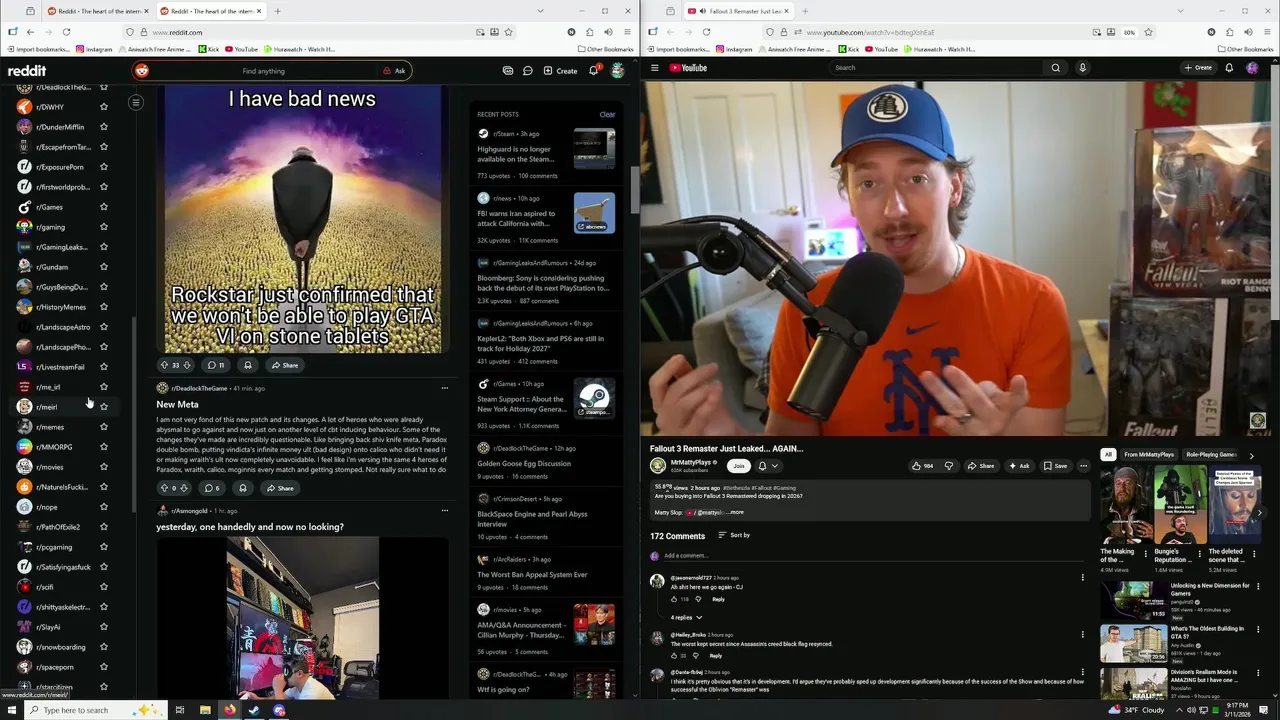Click the Reddit logo to go home
Screen dimensions: 1280x720
(x=27, y=71)
